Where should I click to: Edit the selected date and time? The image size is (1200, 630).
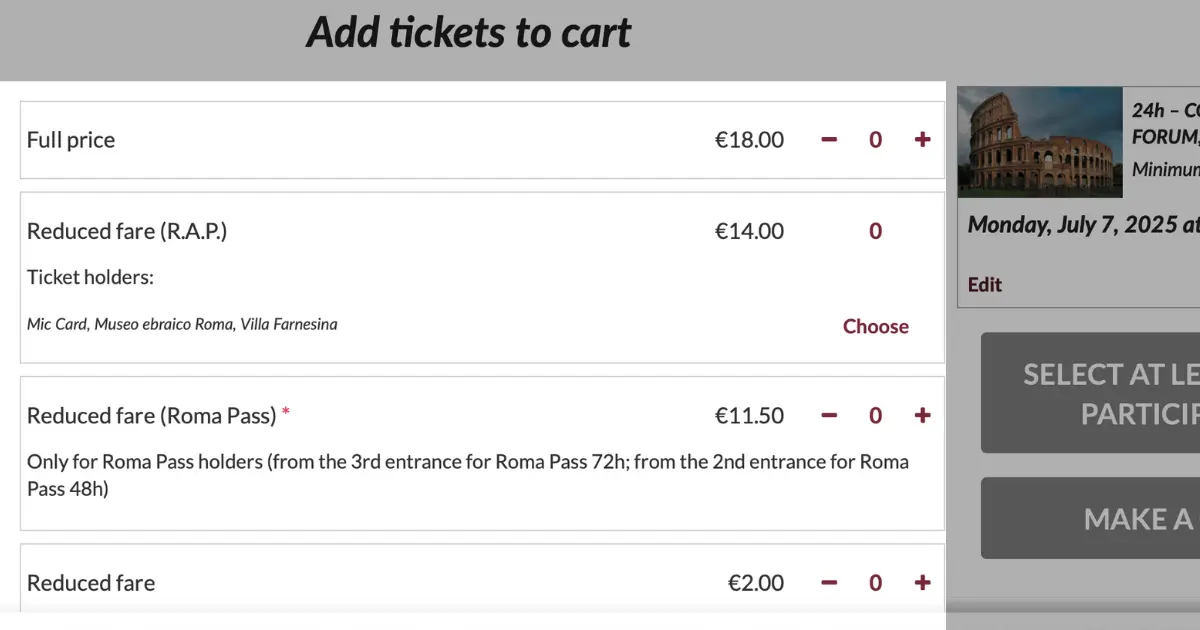985,285
